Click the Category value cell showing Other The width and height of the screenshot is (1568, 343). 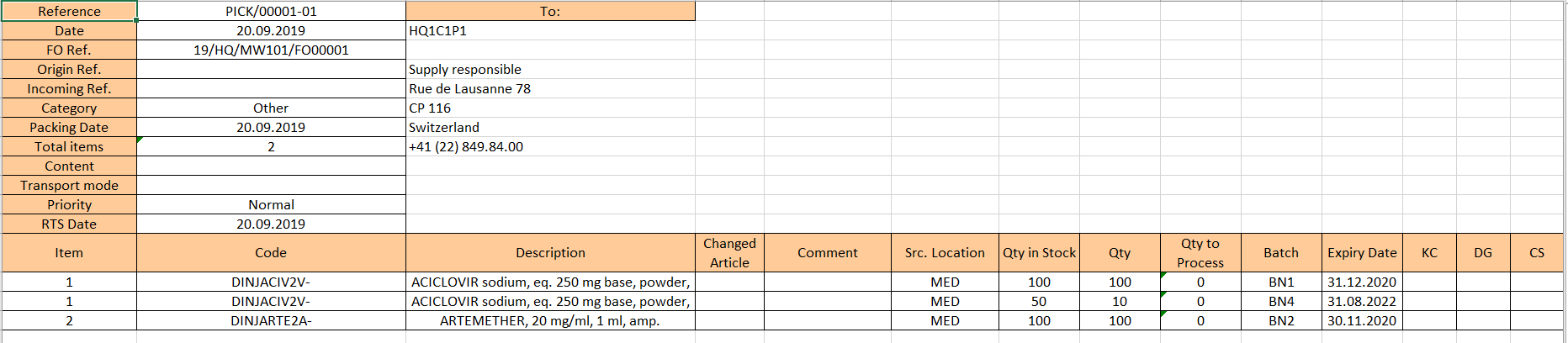tap(271, 108)
